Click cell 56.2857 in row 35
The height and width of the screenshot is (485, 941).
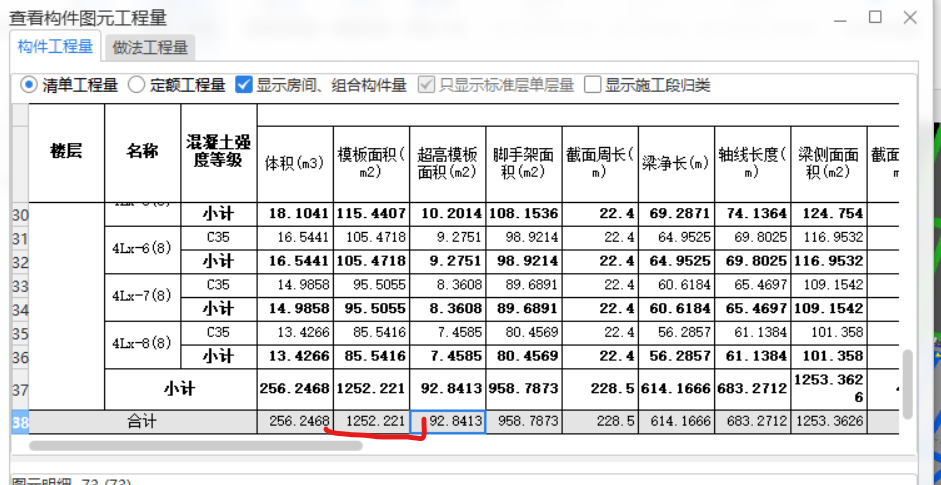(x=676, y=333)
